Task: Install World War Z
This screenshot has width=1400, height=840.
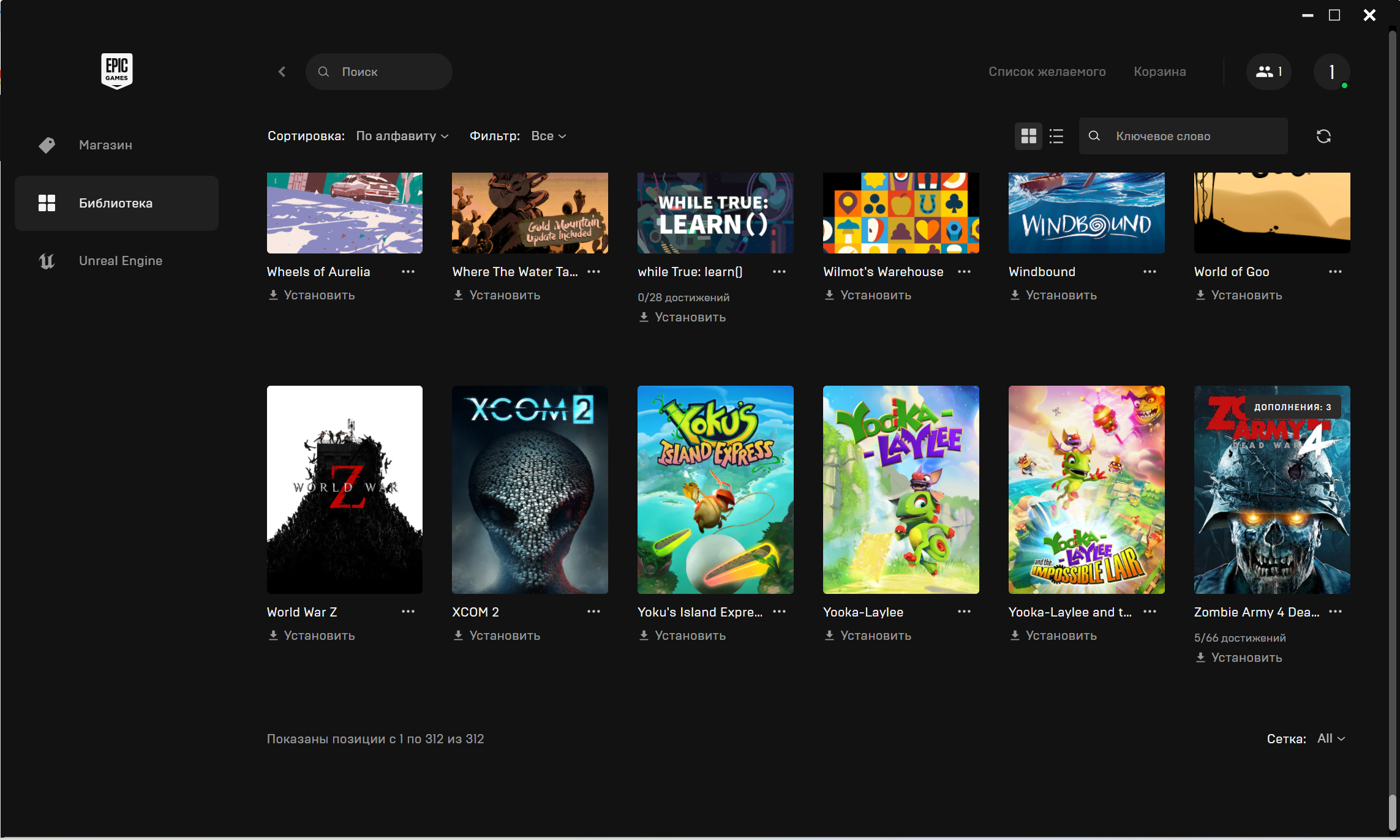Action: point(312,636)
